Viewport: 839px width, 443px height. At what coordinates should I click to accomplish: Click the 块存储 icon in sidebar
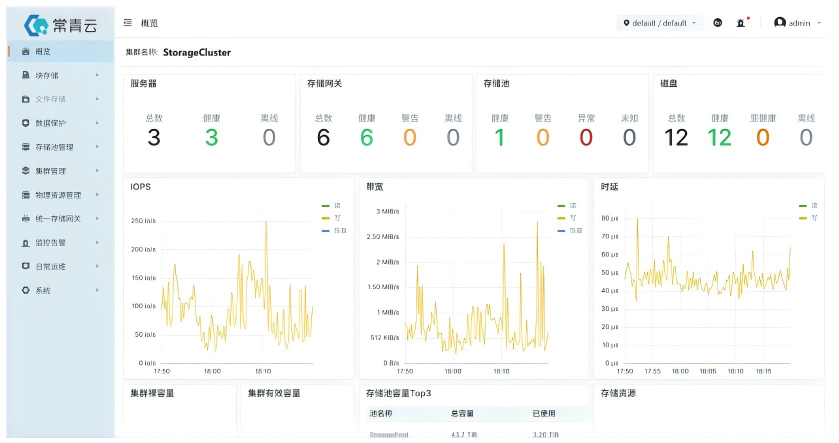26,75
